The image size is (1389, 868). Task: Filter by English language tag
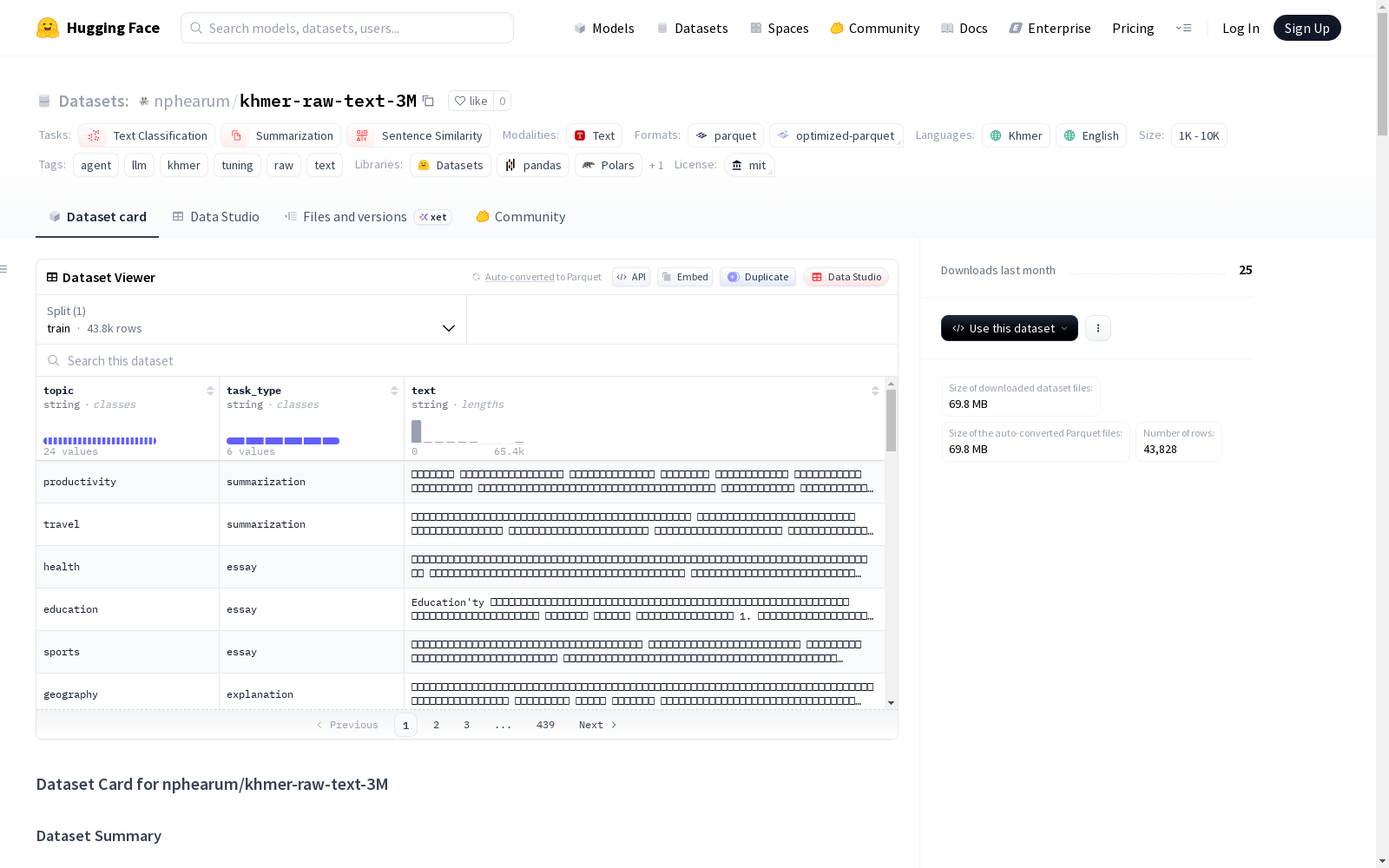1091,135
